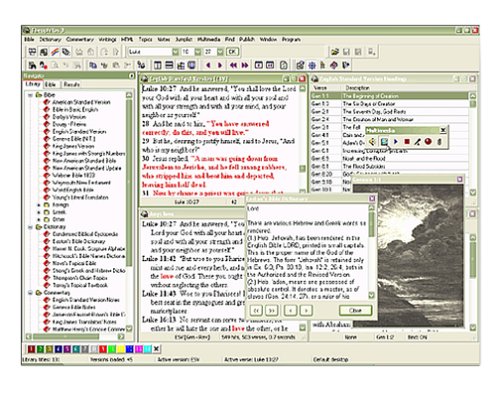Click the speaker icon in Multimedia toolbar
Viewport: 500px width, 395px height.
click(372, 142)
